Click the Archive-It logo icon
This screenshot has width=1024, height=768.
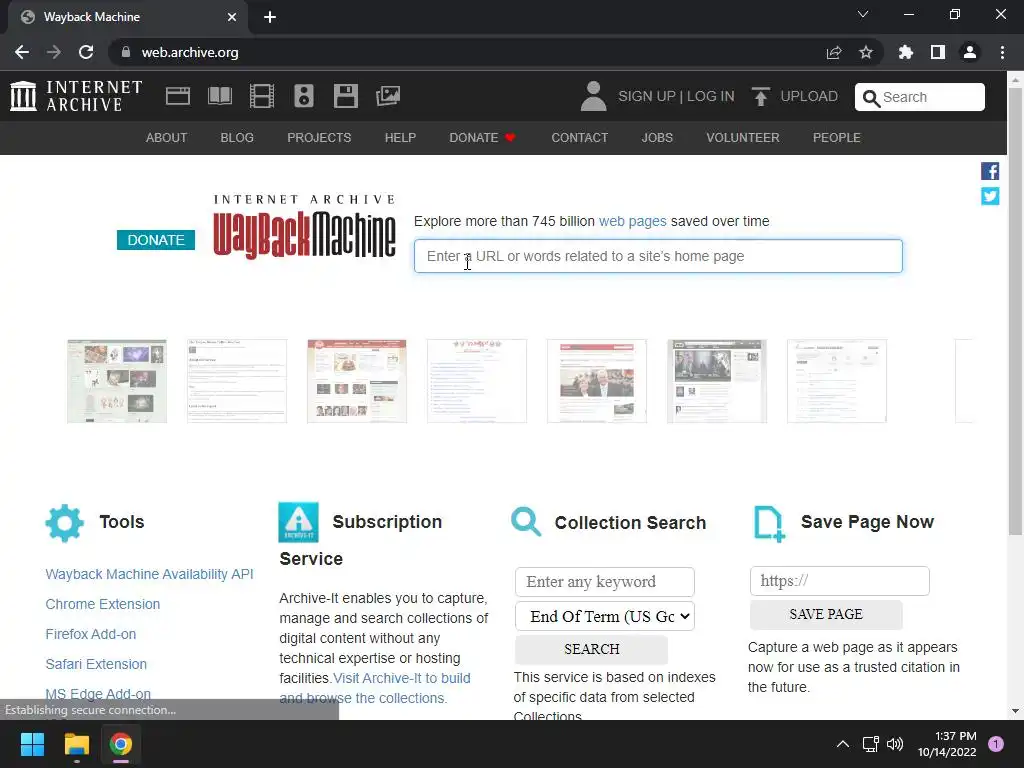298,522
